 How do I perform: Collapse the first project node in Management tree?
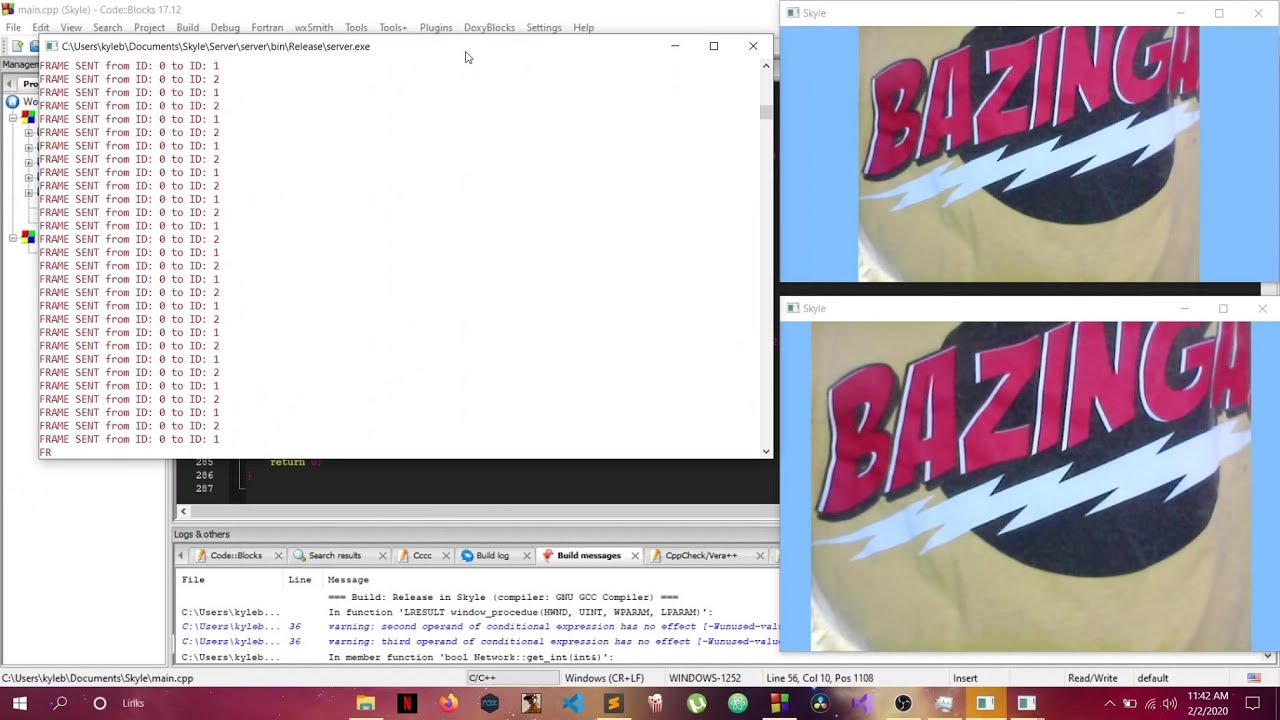[x=13, y=118]
